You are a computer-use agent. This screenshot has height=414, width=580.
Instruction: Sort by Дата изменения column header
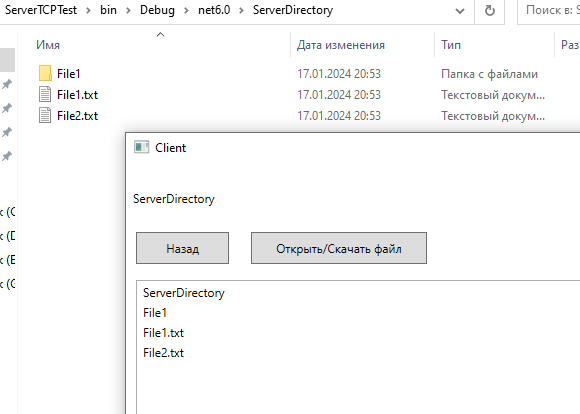341,45
